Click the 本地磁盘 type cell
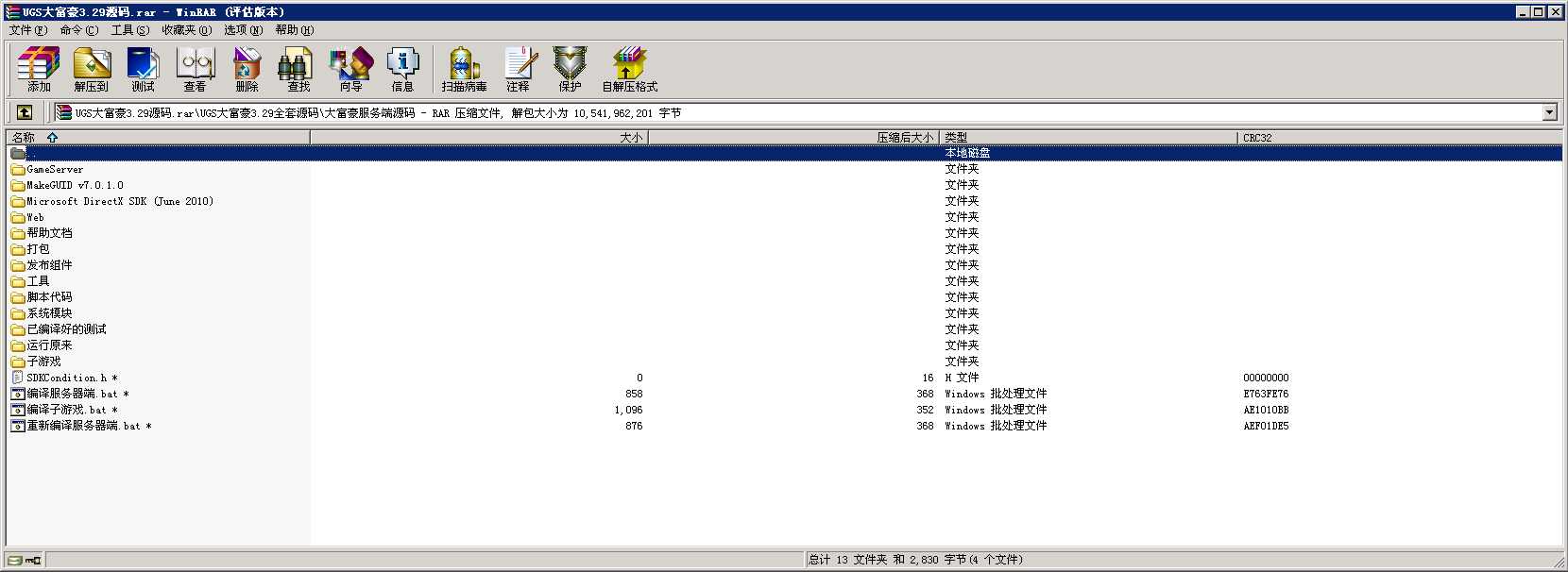 coord(967,153)
